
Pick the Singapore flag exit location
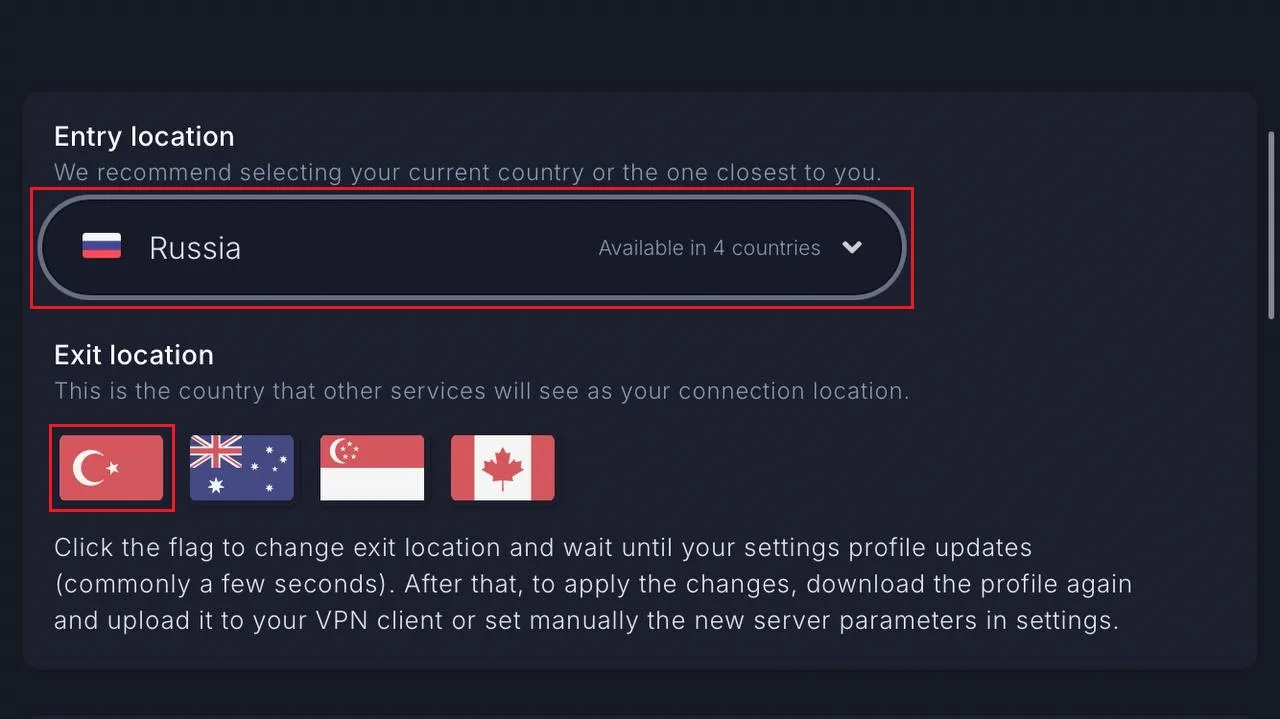point(372,467)
